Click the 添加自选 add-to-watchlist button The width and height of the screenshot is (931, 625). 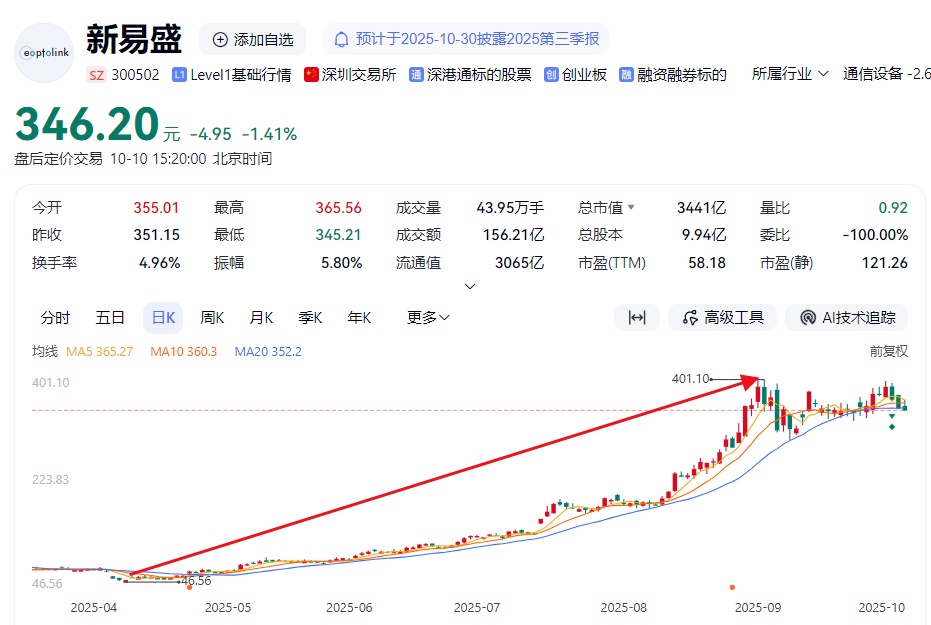tap(252, 39)
